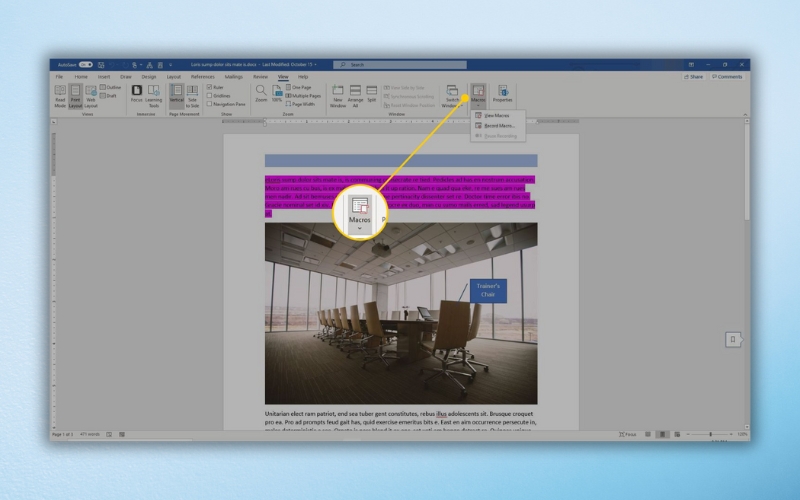The image size is (800, 500).
Task: Open the File tab
Action: 59,77
